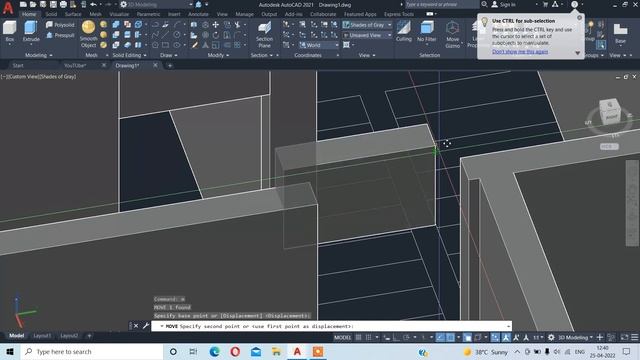Close the CTRL sub-selection tooltip
The width and height of the screenshot is (640, 360).
(x=579, y=18)
